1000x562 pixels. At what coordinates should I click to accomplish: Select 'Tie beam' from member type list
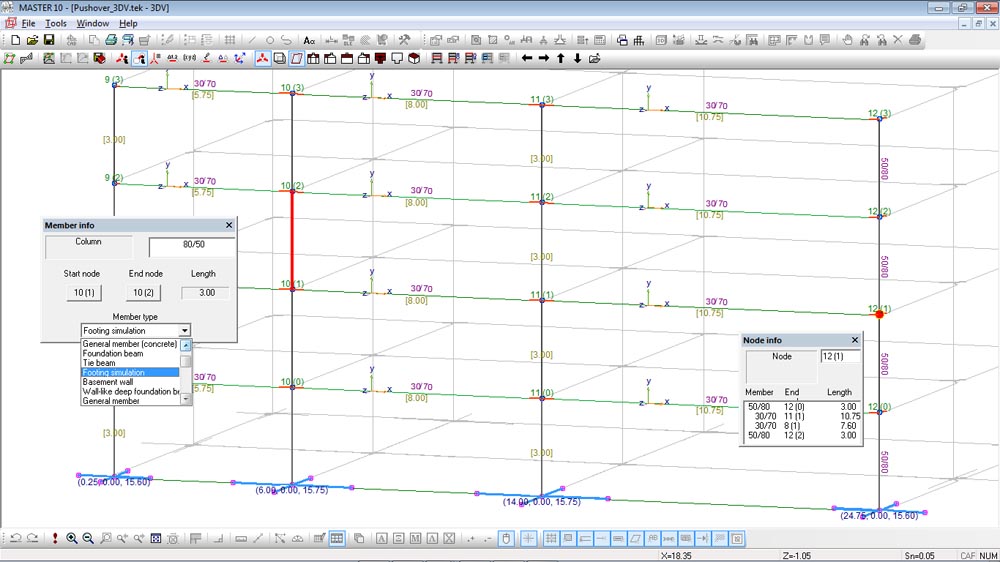click(x=130, y=363)
